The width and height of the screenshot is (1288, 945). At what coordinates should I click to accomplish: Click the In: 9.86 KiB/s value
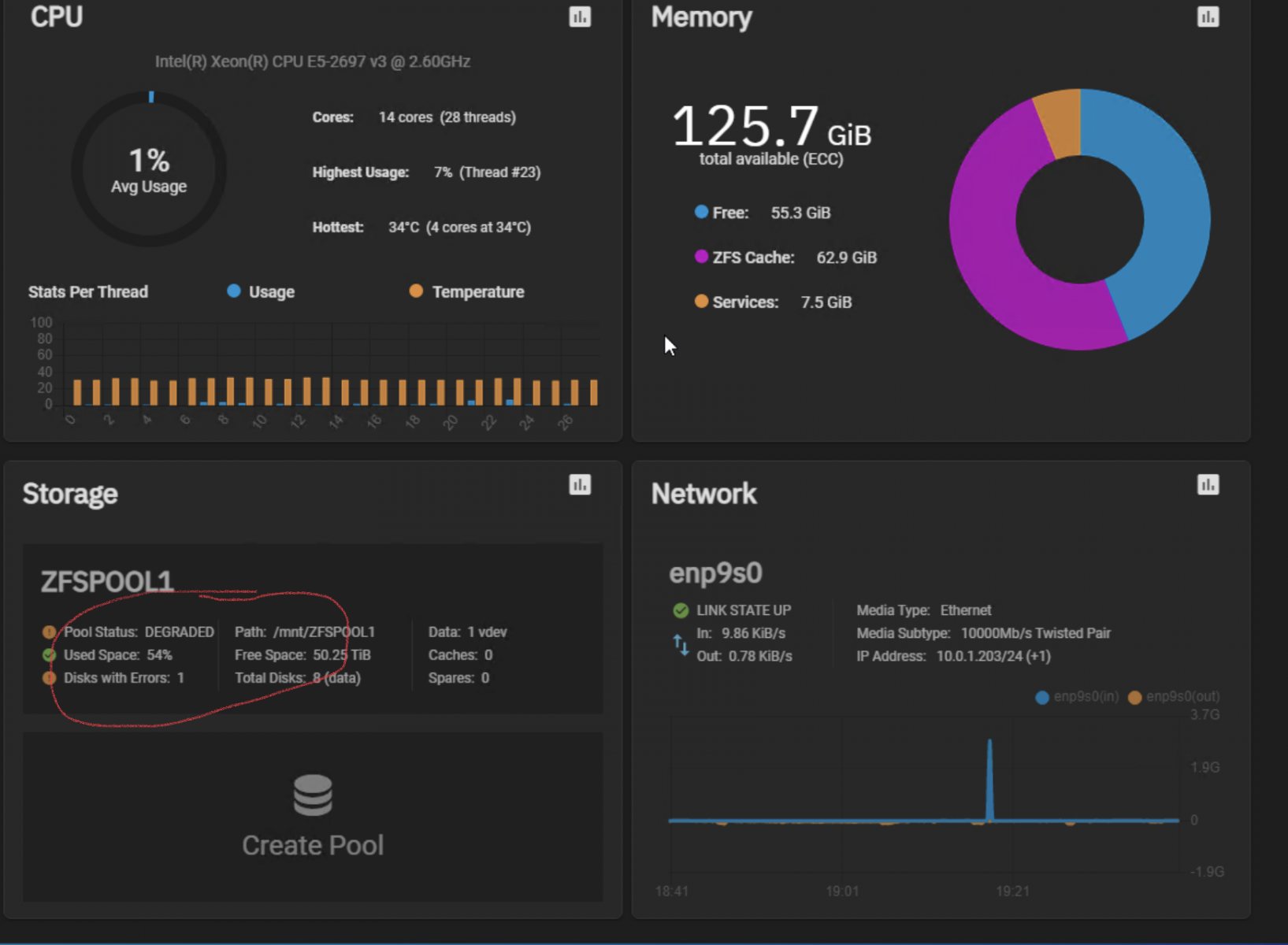coord(741,633)
